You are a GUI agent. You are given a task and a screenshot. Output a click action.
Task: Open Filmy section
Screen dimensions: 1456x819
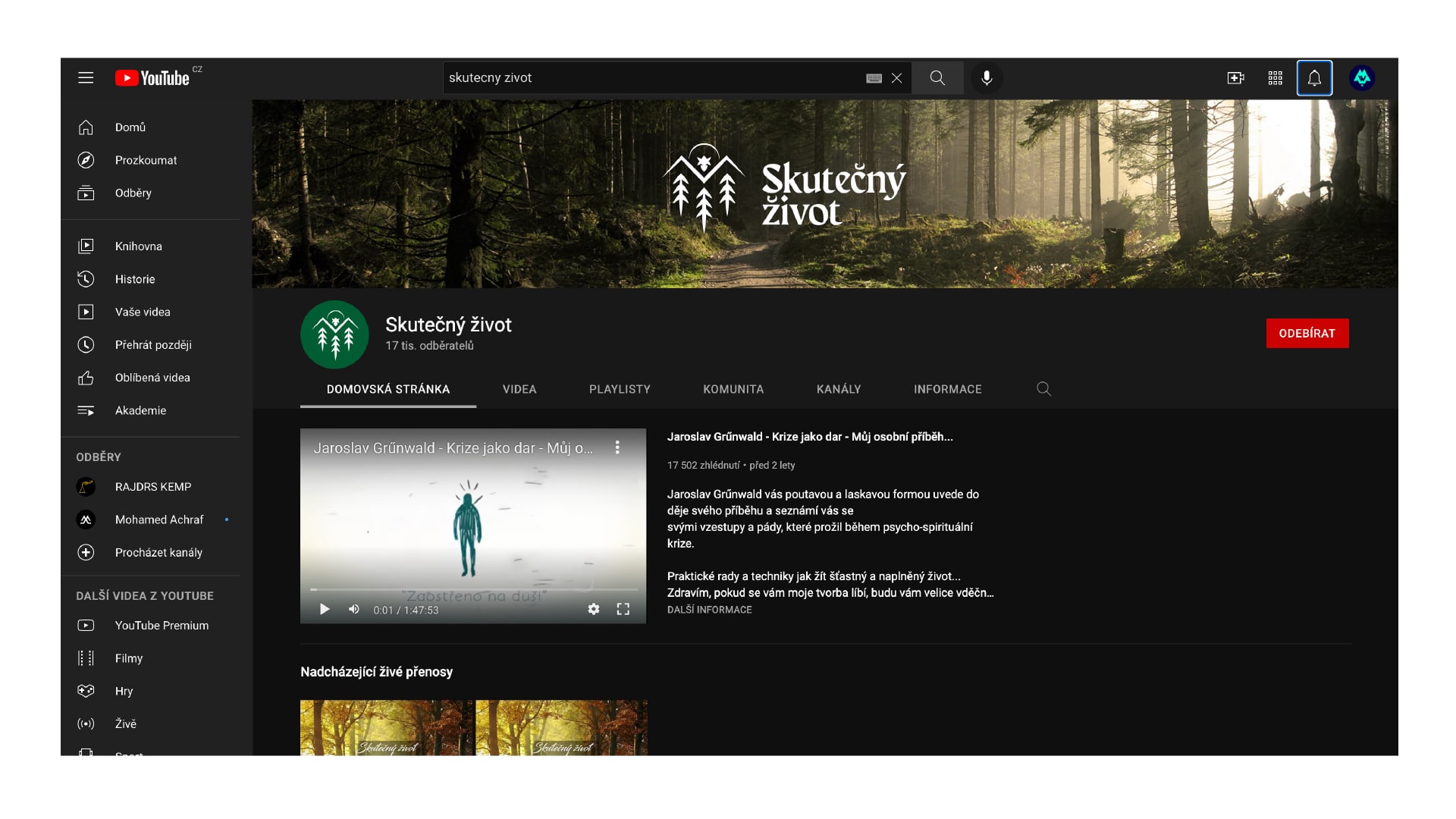(x=152, y=658)
